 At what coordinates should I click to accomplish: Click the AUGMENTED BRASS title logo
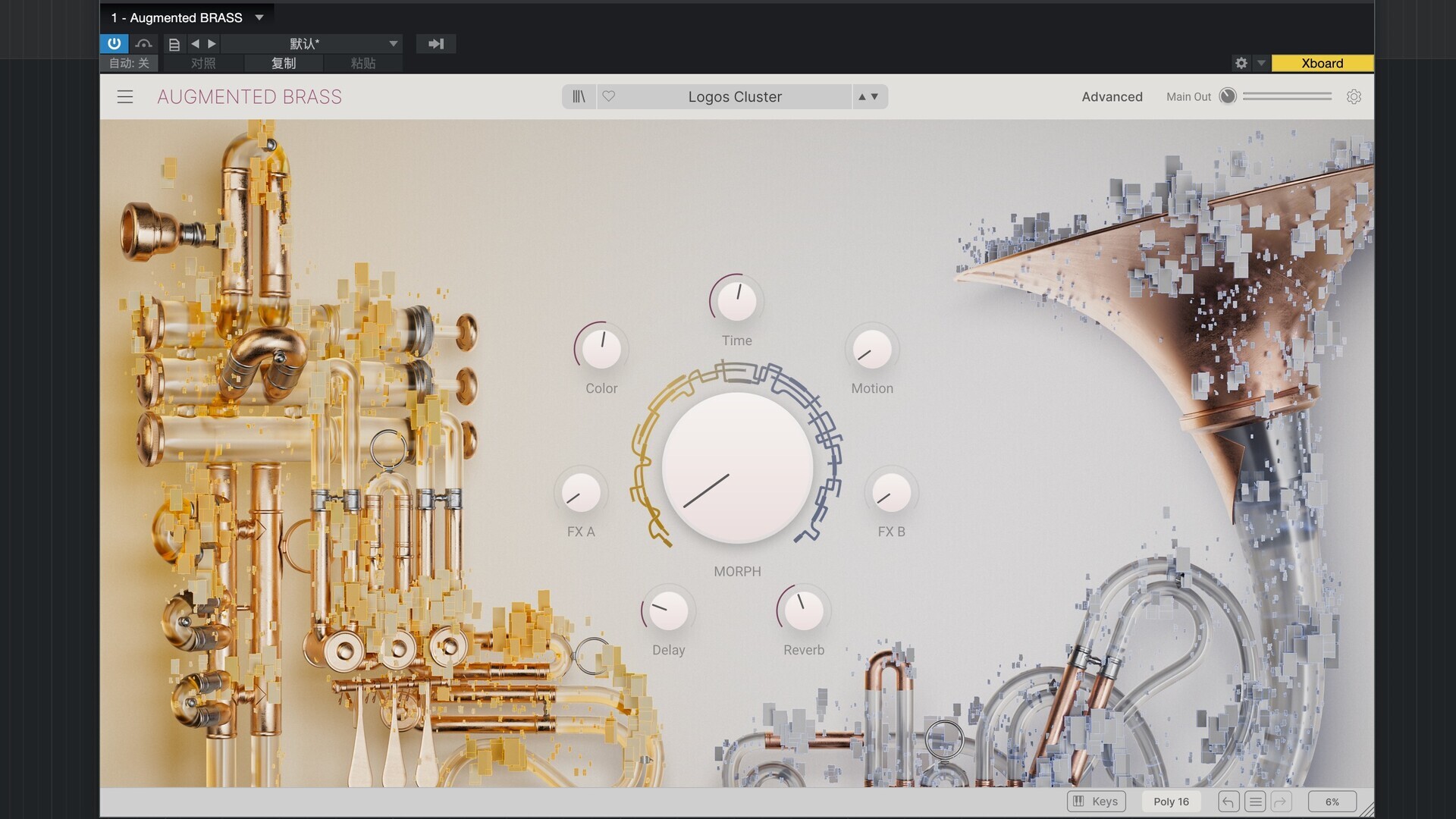tap(249, 97)
